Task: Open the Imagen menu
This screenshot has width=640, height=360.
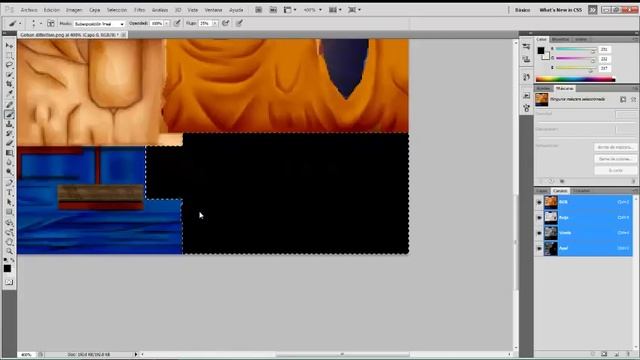Action: 74,10
